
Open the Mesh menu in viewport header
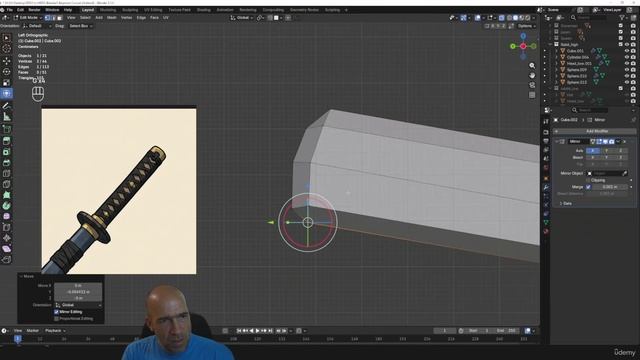pos(111,18)
